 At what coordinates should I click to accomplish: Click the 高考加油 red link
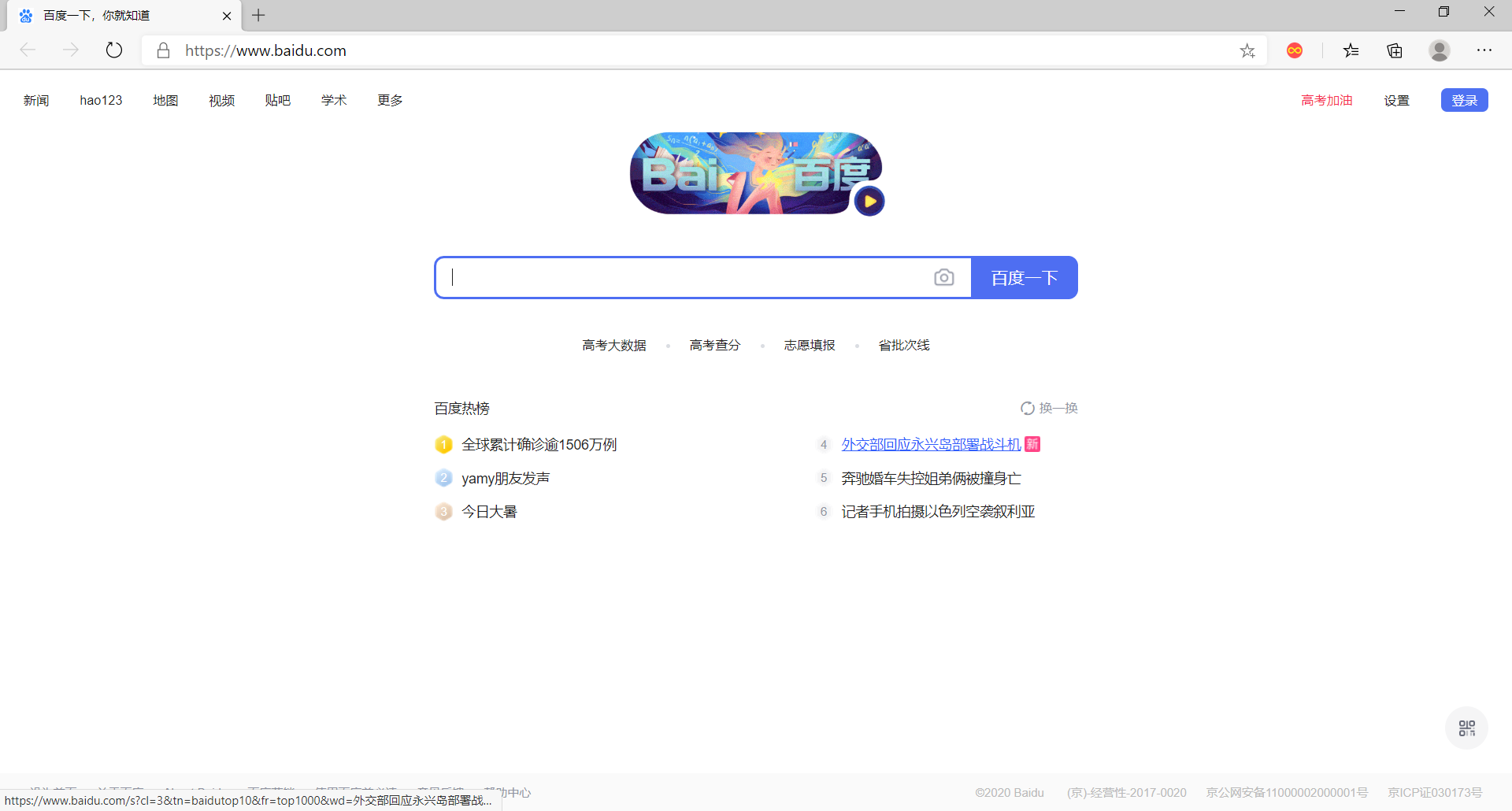1327,100
